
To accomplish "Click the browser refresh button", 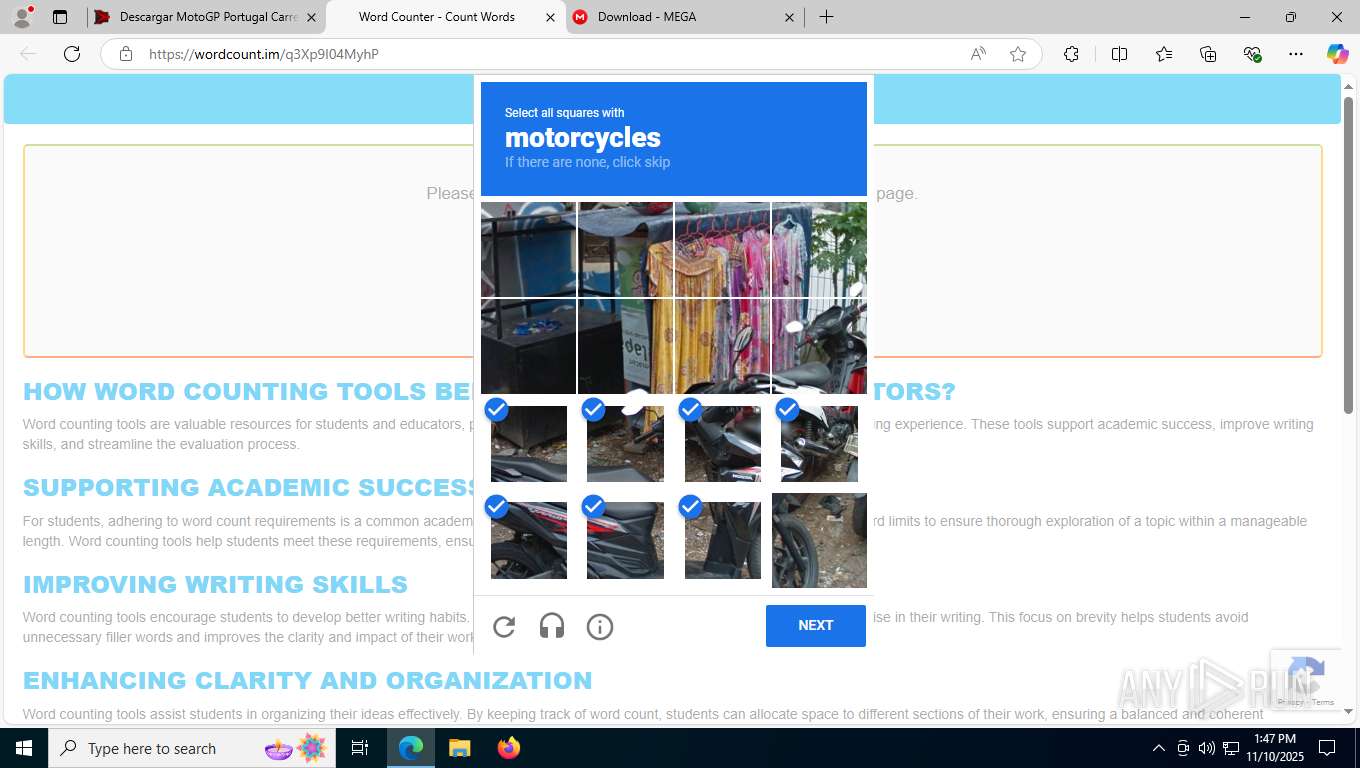I will [x=72, y=54].
